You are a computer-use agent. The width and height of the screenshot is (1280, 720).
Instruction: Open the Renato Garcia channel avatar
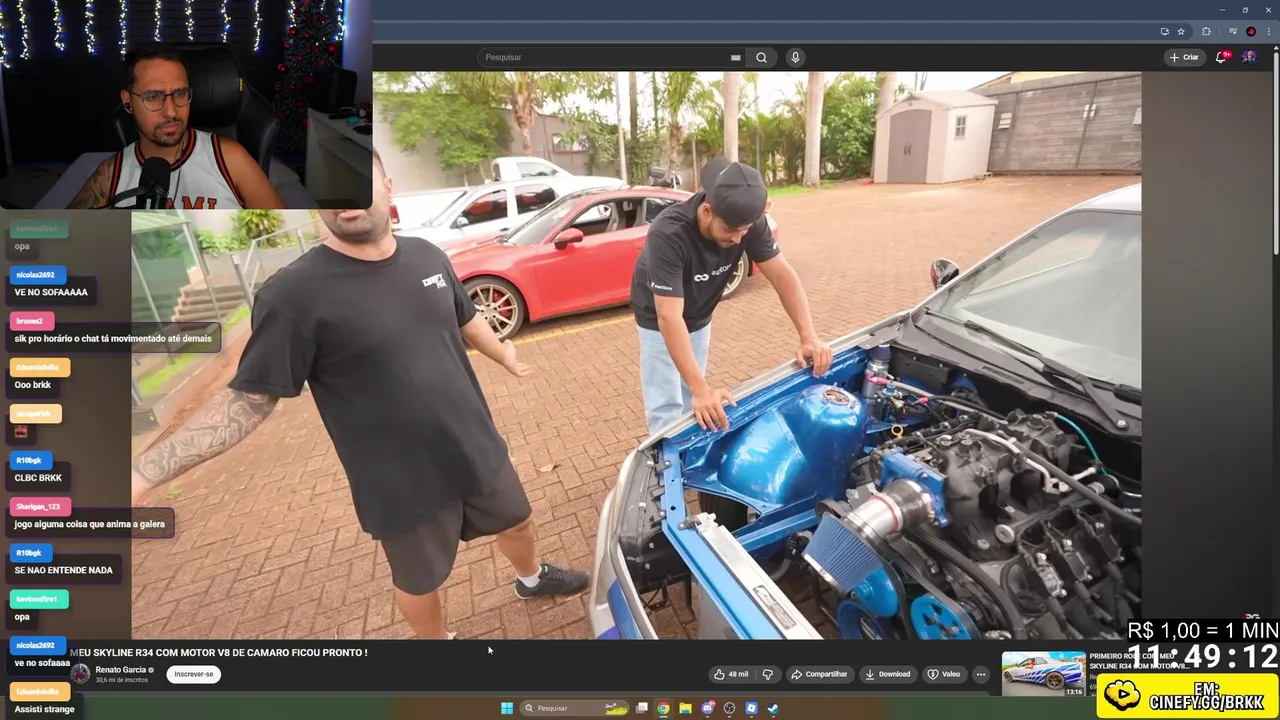(80, 674)
